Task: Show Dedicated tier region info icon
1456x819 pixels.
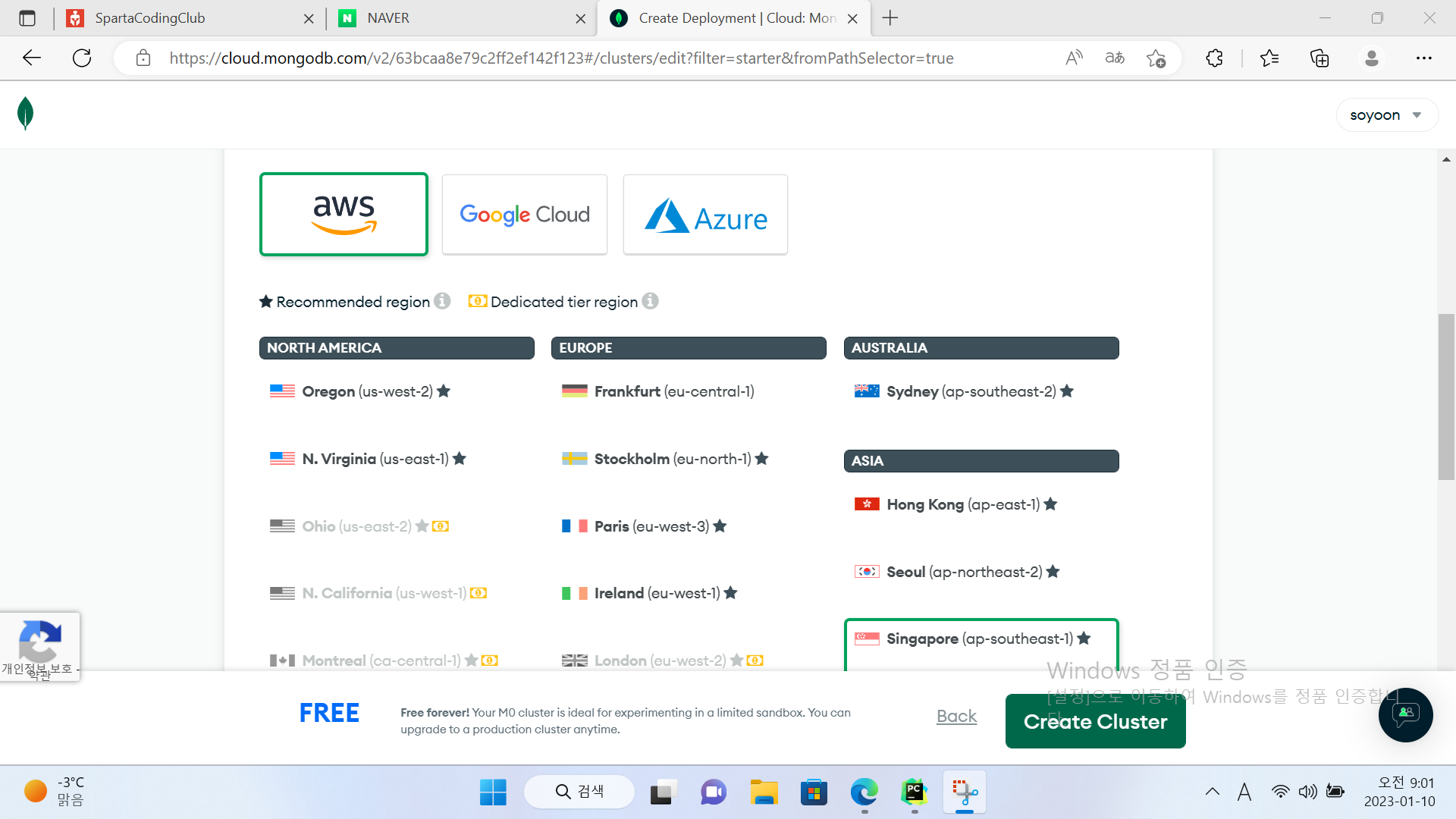Action: 650,301
